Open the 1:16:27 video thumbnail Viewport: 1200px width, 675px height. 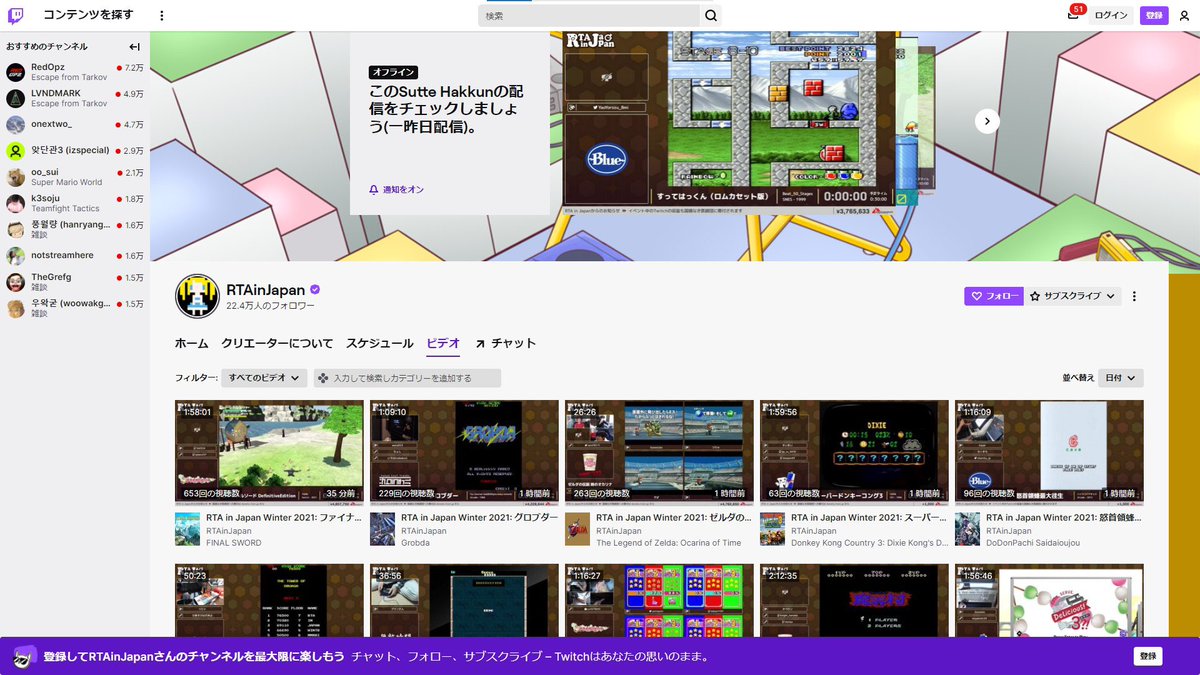[659, 600]
